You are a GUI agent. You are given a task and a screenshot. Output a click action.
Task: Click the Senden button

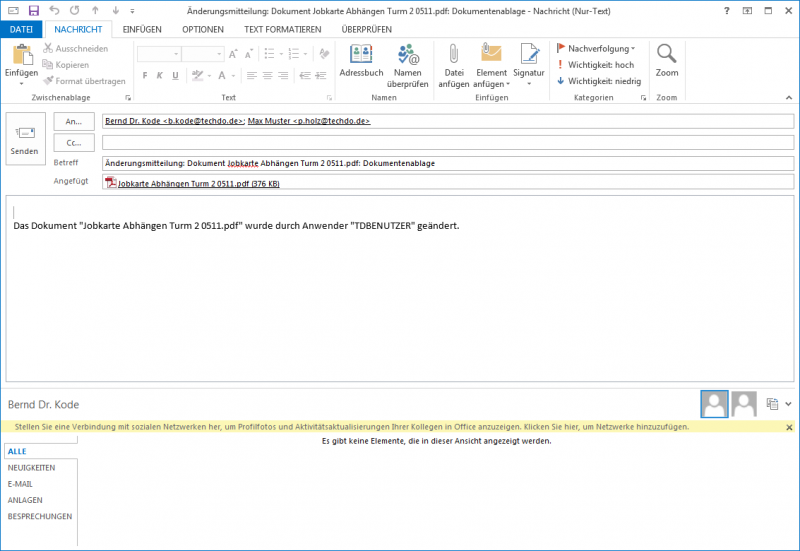pyautogui.click(x=25, y=139)
